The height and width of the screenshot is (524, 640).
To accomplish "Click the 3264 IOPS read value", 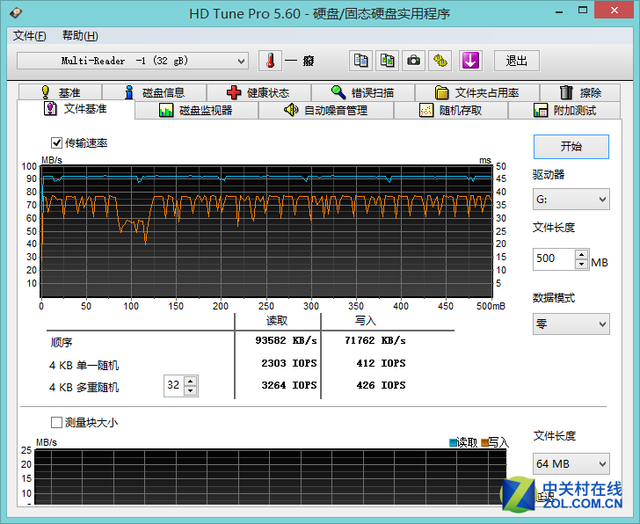I will coord(289,385).
